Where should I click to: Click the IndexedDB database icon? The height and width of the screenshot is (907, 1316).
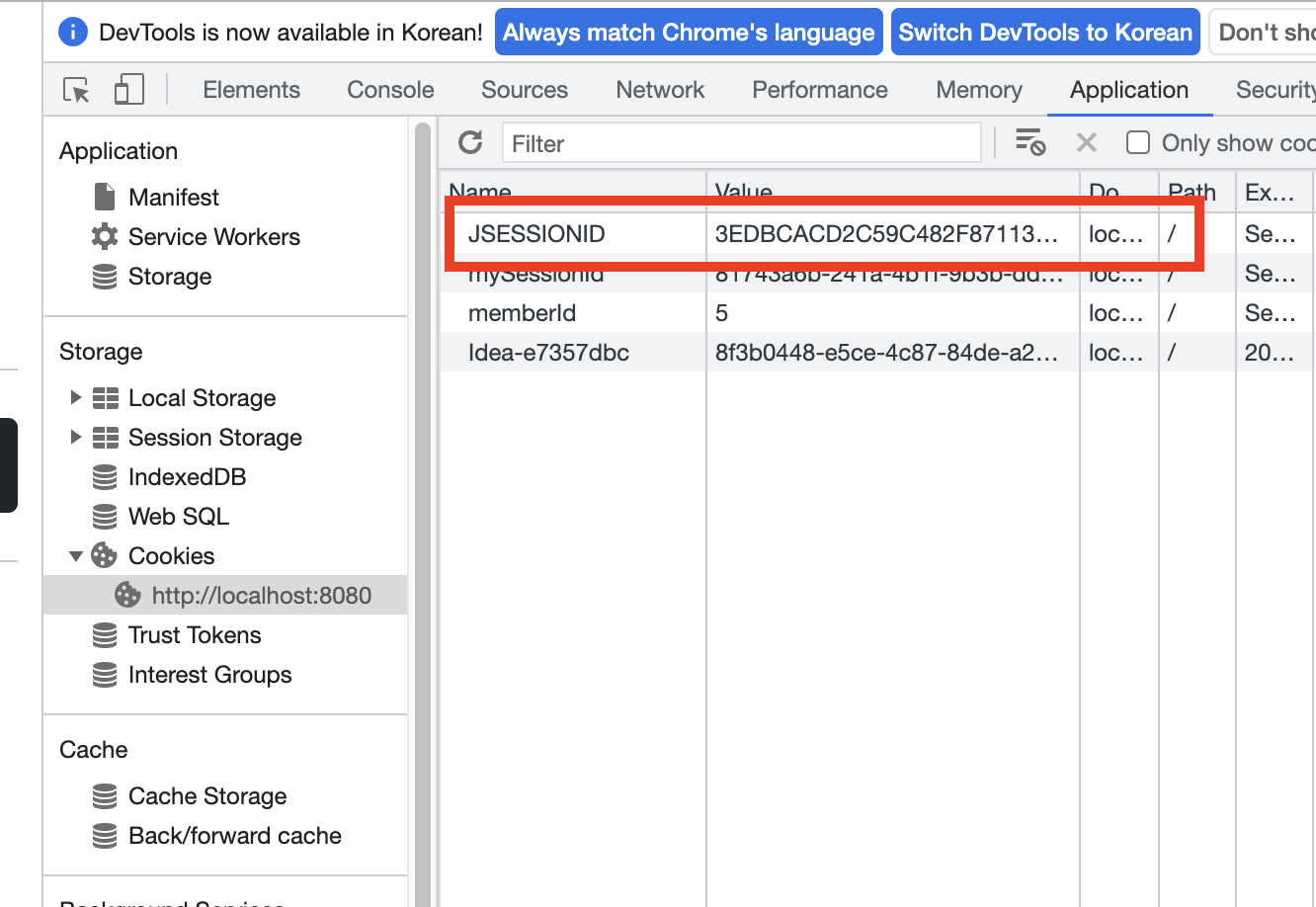[105, 476]
